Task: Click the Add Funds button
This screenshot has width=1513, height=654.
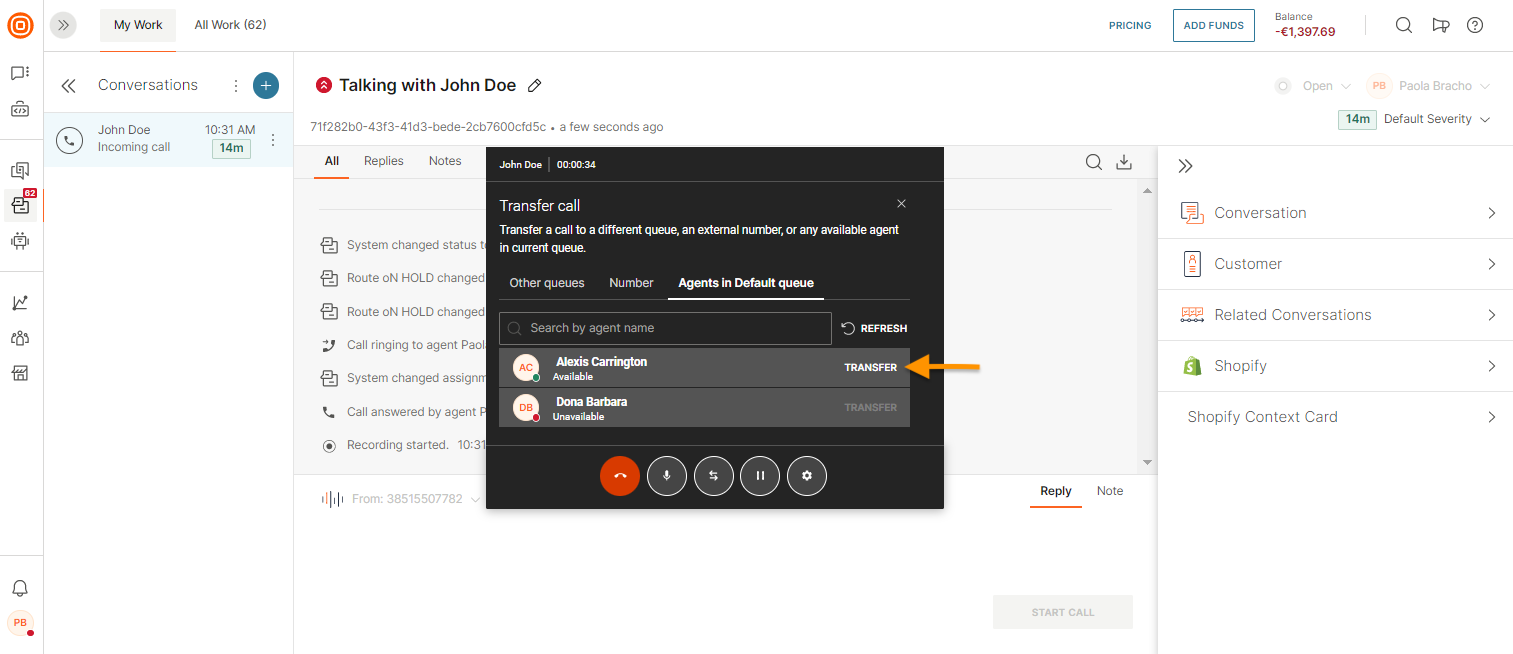Action: coord(1214,26)
